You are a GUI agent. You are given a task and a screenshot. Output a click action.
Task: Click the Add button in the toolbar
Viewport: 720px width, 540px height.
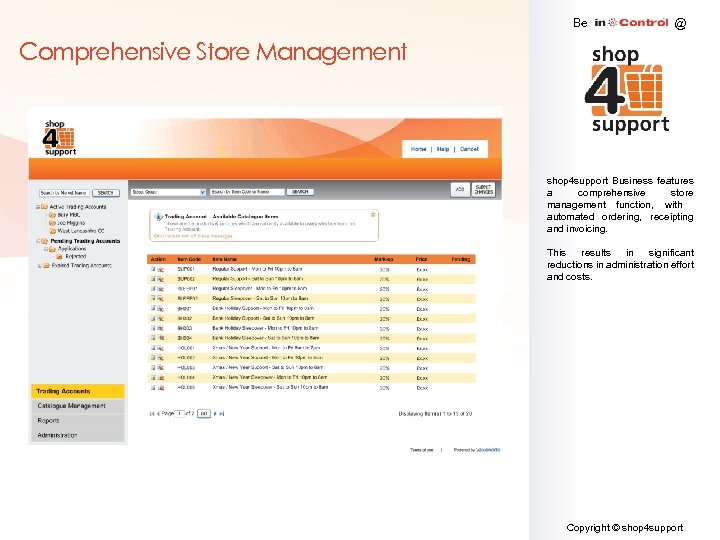(460, 189)
